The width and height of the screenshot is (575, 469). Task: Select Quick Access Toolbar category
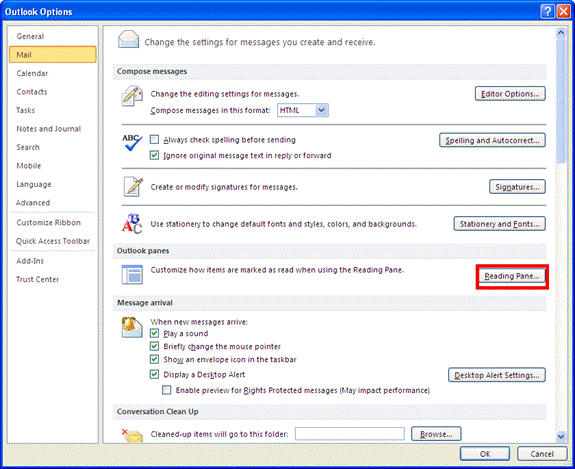[53, 241]
